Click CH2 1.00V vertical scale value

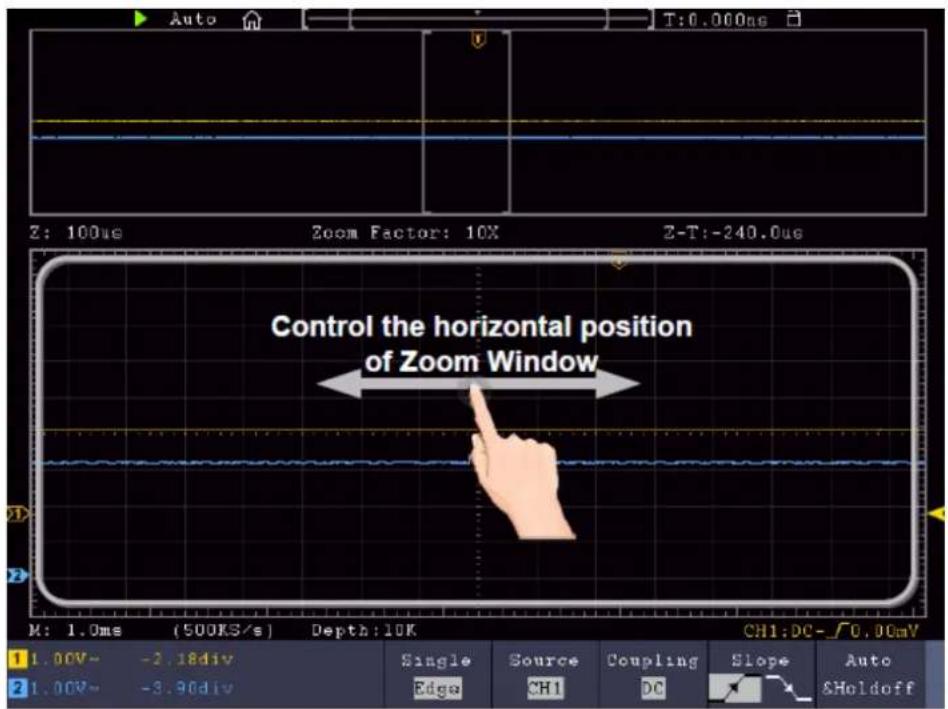pos(64,688)
